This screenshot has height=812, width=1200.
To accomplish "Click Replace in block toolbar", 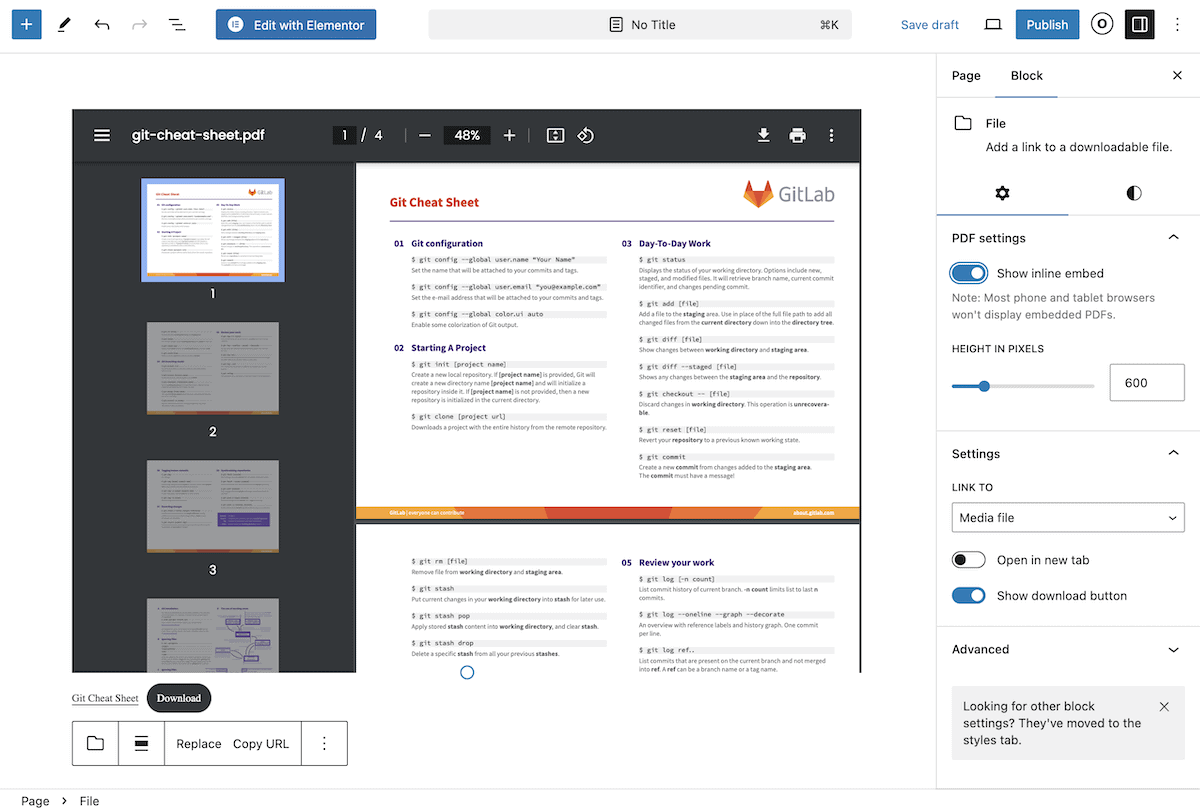I will click(198, 743).
